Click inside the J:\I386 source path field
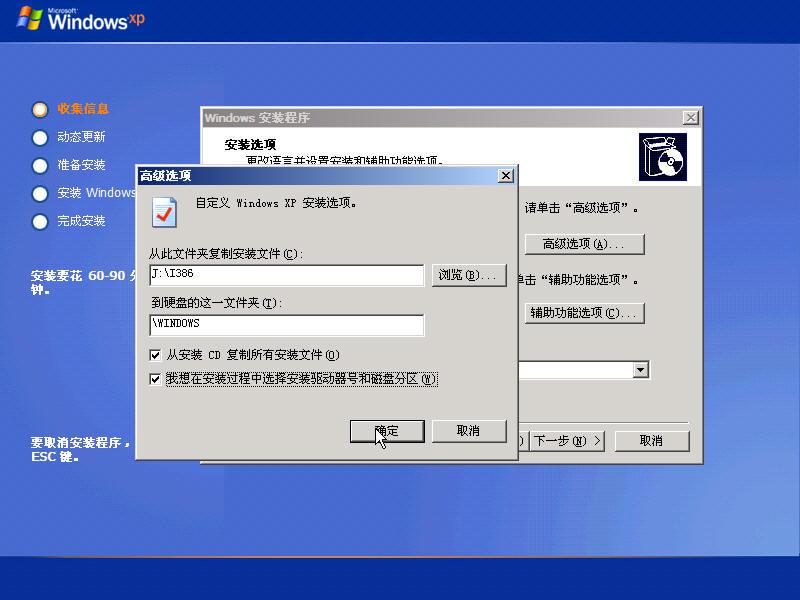This screenshot has width=800, height=600. point(285,274)
